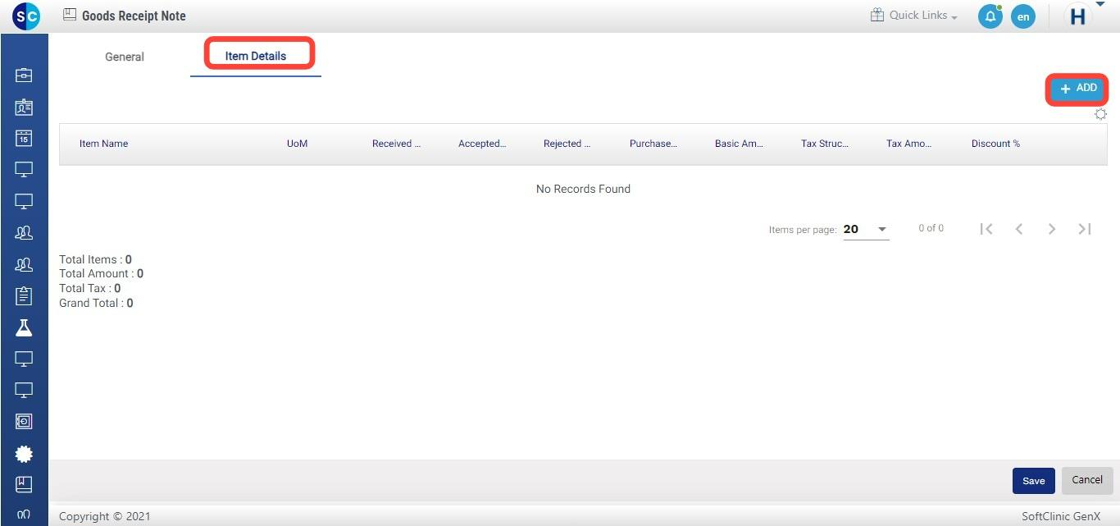The width and height of the screenshot is (1120, 526).
Task: Open the laboratory flask icon
Action: point(24,327)
